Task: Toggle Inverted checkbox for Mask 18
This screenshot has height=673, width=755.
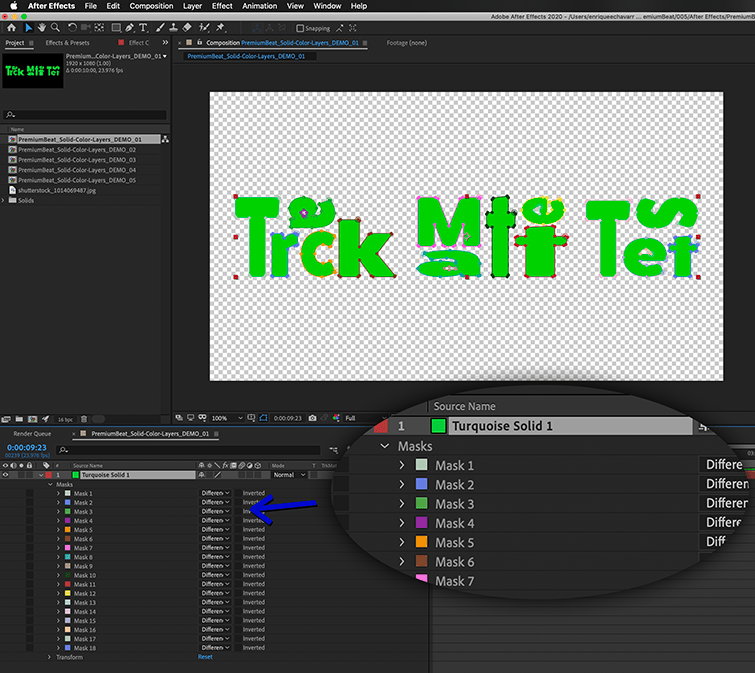Action: 239,648
